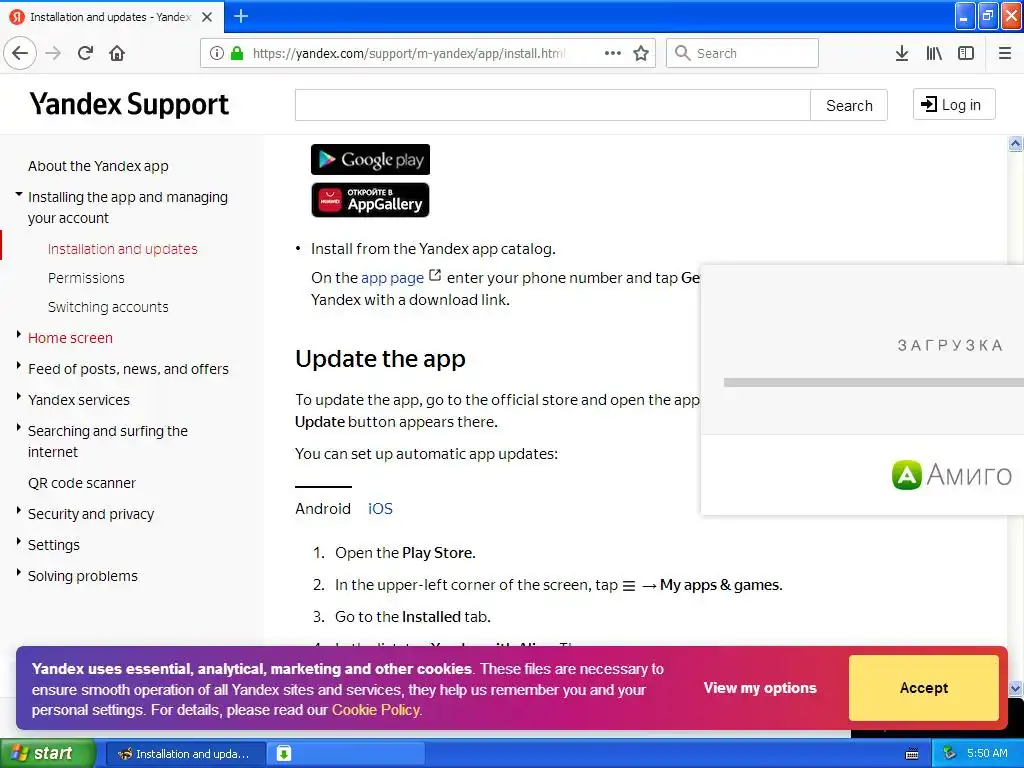Expand Feed of posts, news, and offers

tap(19, 366)
